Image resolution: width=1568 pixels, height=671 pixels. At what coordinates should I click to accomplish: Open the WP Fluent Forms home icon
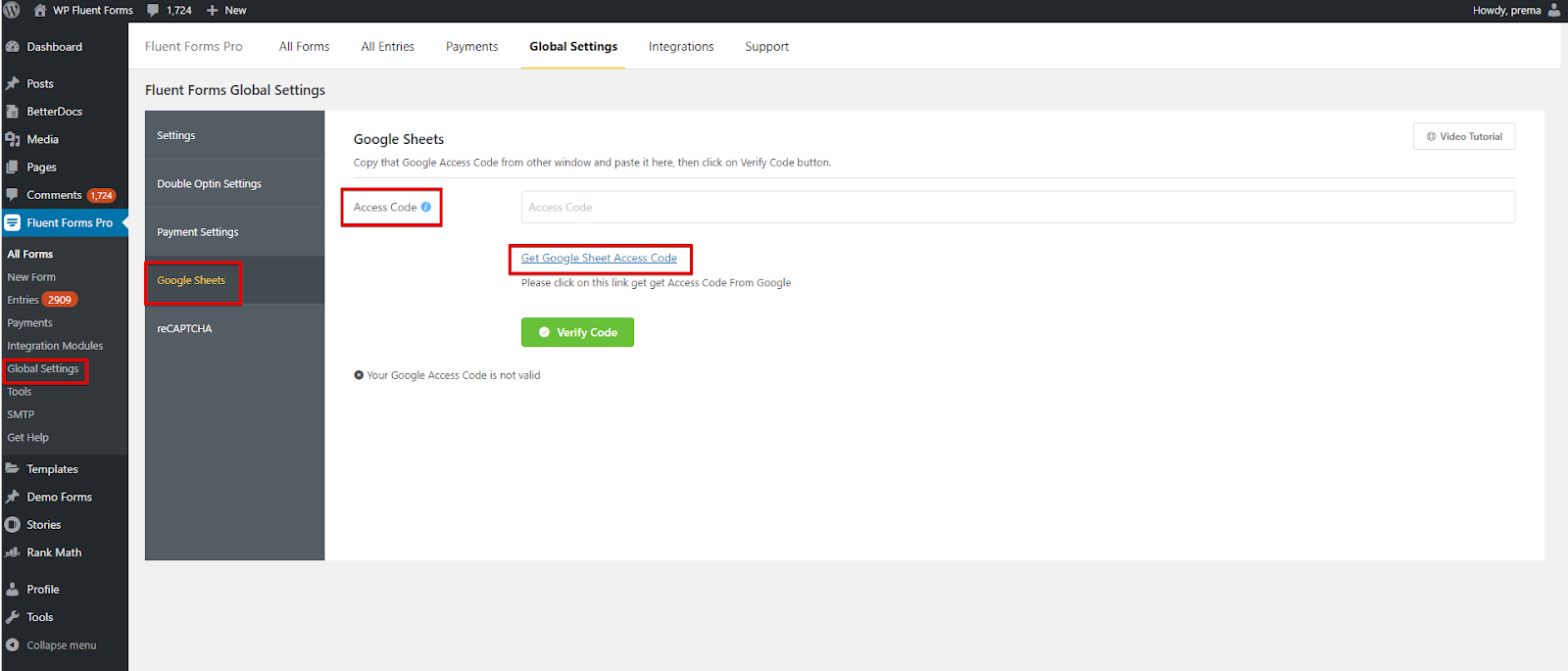coord(40,10)
